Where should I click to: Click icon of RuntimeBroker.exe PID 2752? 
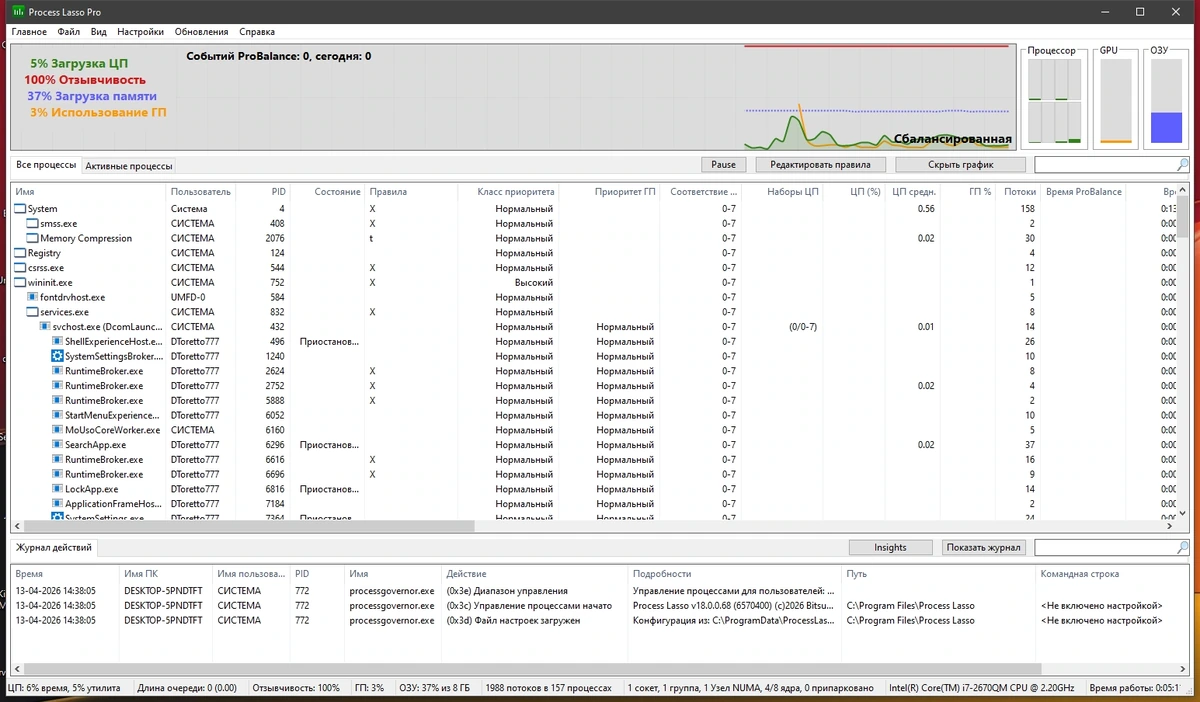[57, 386]
